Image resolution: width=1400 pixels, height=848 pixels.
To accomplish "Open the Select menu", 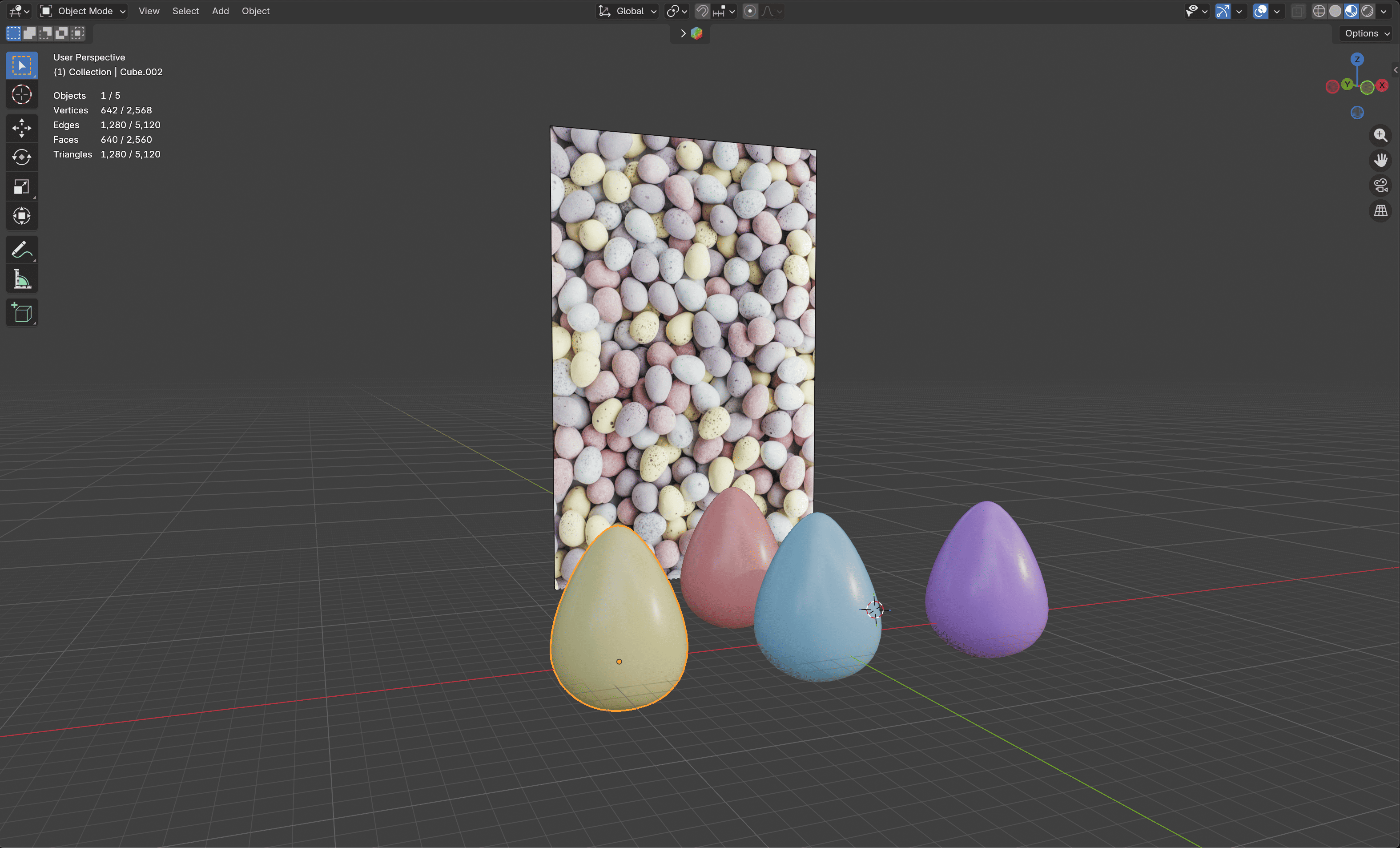I will [185, 11].
